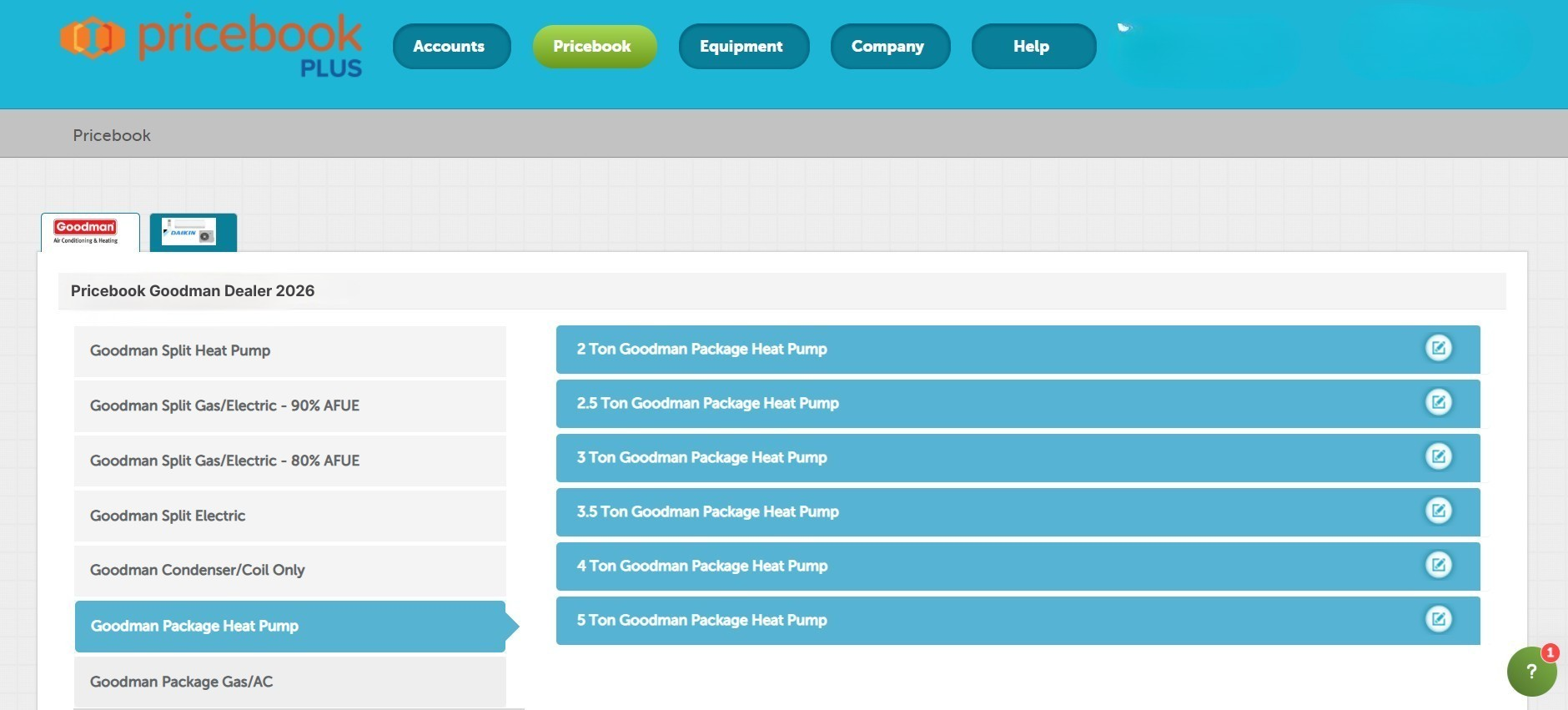The image size is (1568, 710).
Task: Choose Goodman Split Gas/Electric - 90% AFUE
Action: tap(289, 405)
